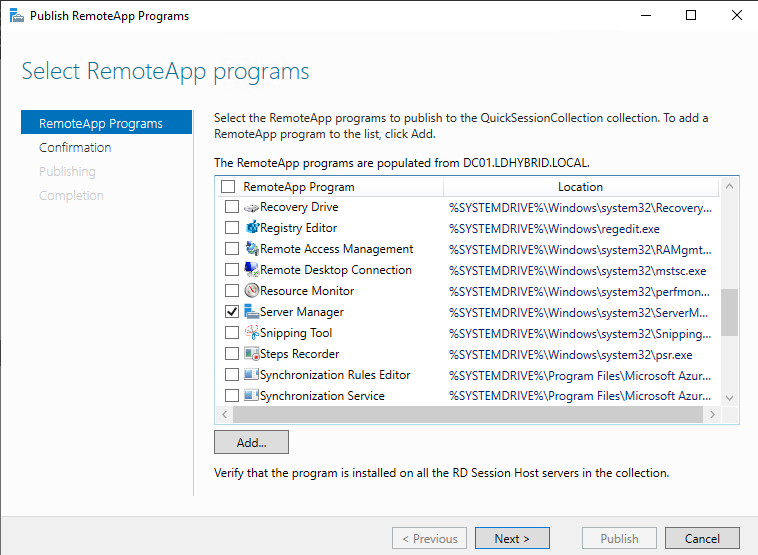Click the Cancel button
758x555 pixels.
coord(702,539)
